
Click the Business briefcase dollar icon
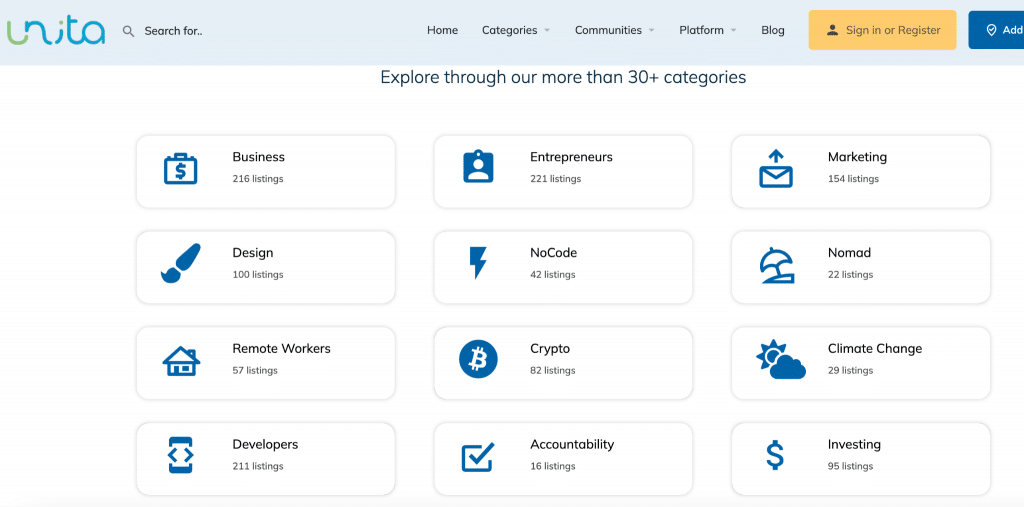pyautogui.click(x=180, y=168)
